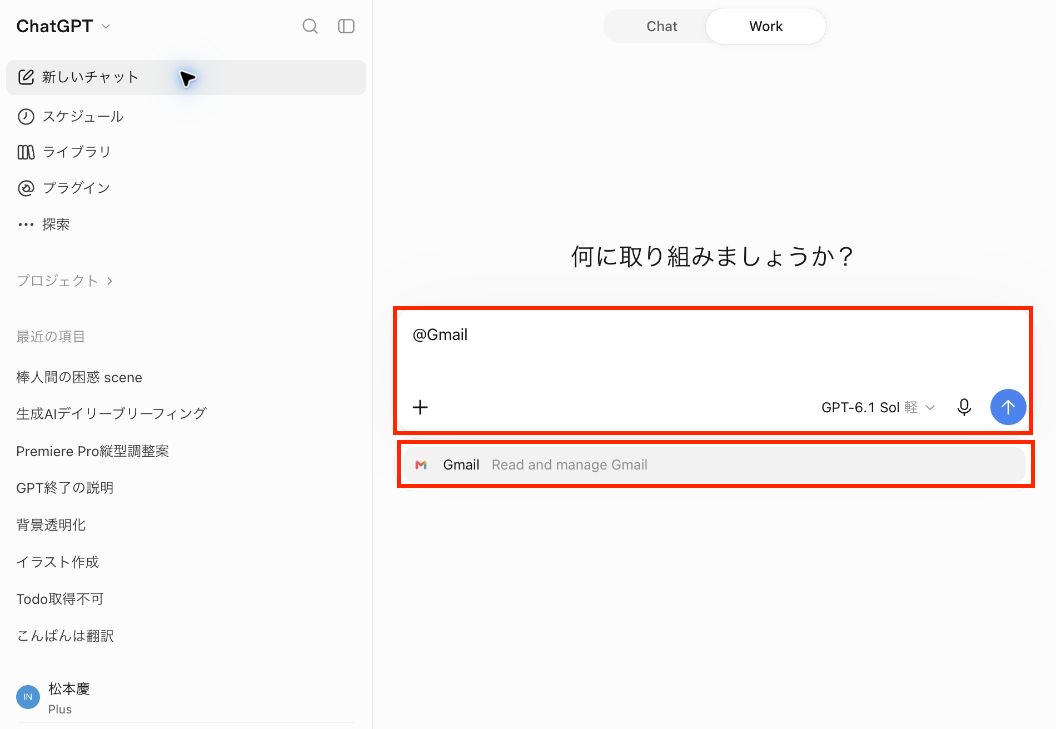1056x729 pixels.
Task: Click the new chat pencil icon
Action: [x=26, y=77]
